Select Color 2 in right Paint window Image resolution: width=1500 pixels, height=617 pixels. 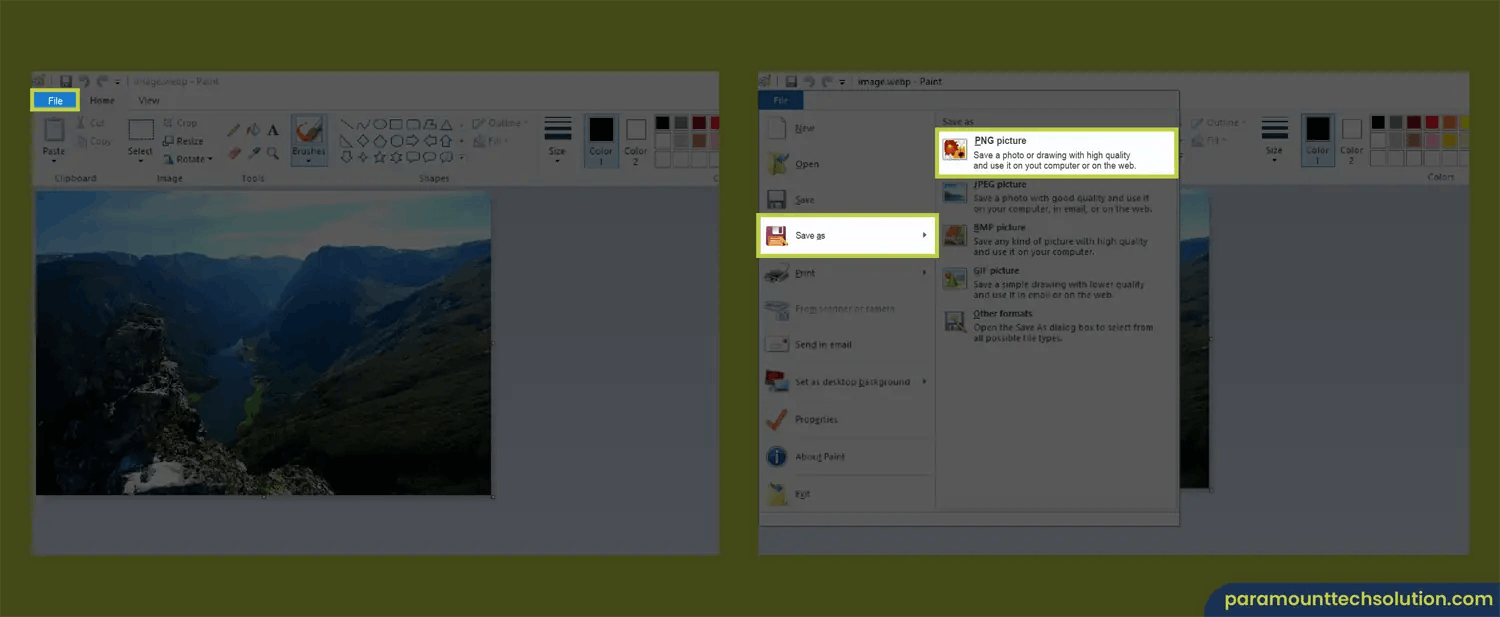1352,141
